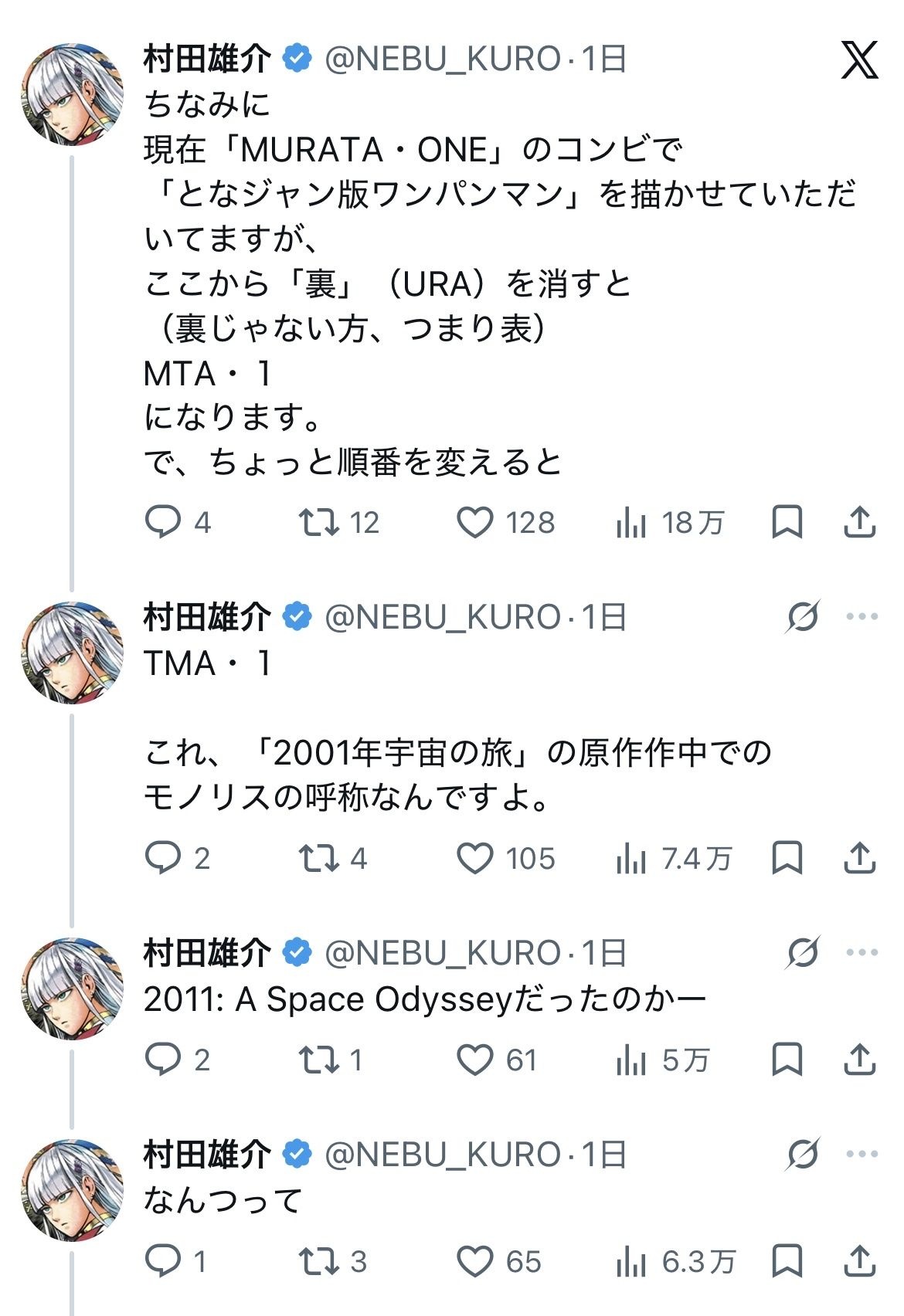Open more menu on 2011: A Space Odyssey tweet

tap(862, 952)
